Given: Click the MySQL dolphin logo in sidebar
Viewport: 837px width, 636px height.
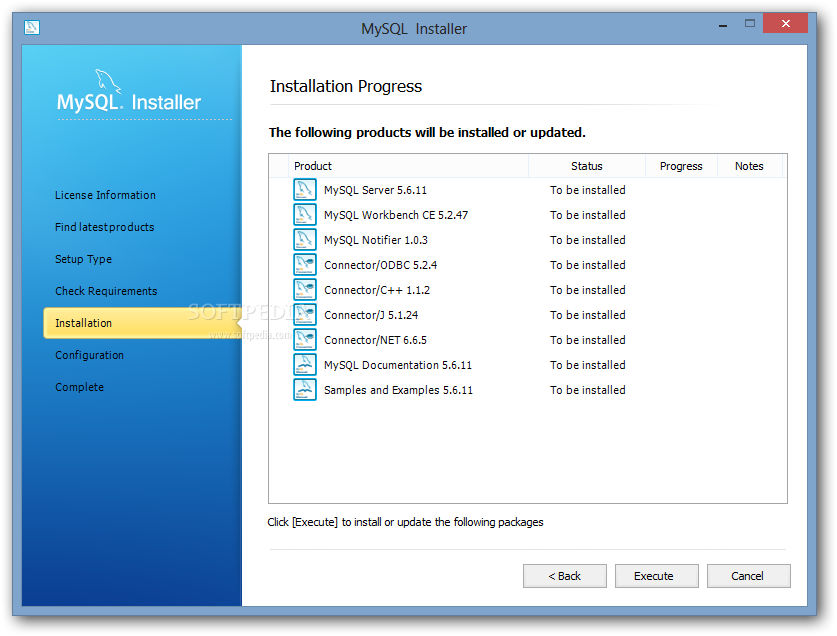Looking at the screenshot, I should (108, 81).
